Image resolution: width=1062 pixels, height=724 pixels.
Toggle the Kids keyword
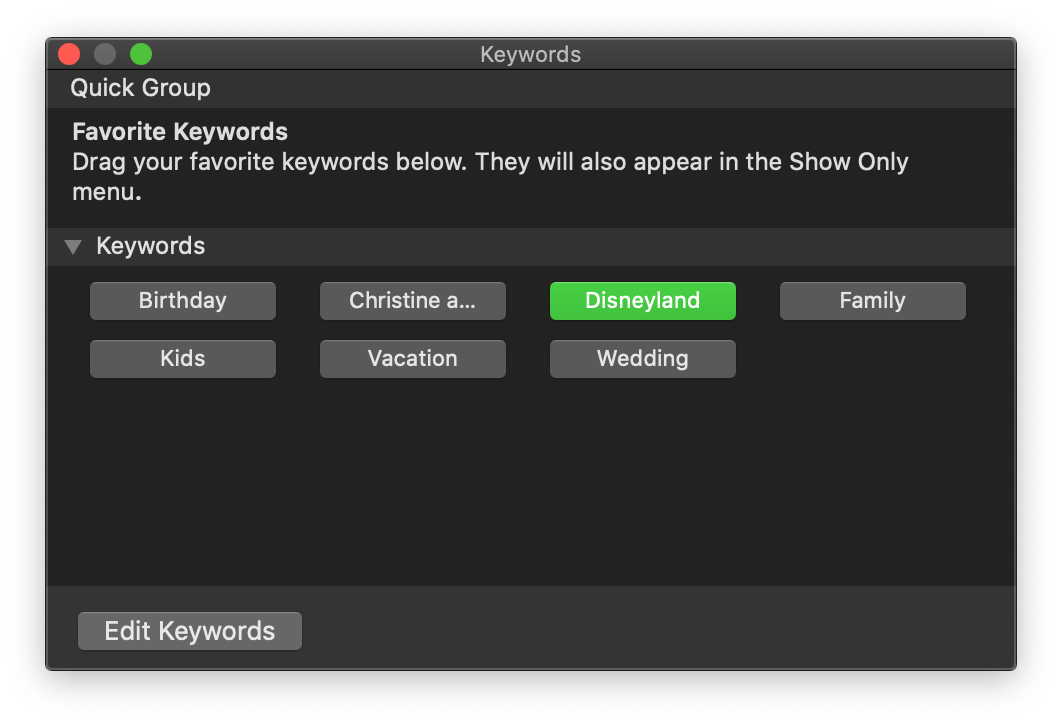[183, 359]
